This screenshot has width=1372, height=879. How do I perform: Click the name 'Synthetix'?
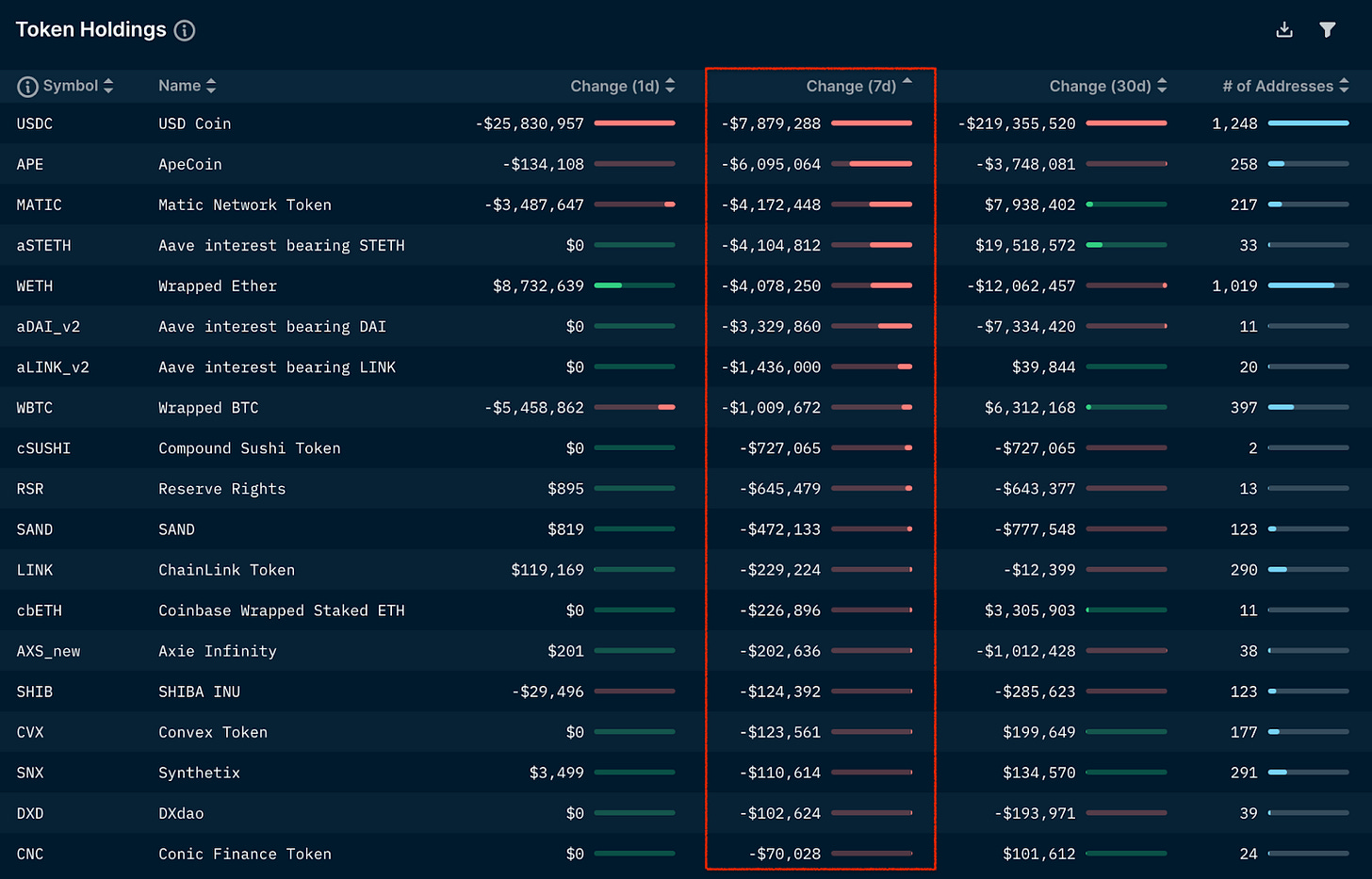click(200, 773)
